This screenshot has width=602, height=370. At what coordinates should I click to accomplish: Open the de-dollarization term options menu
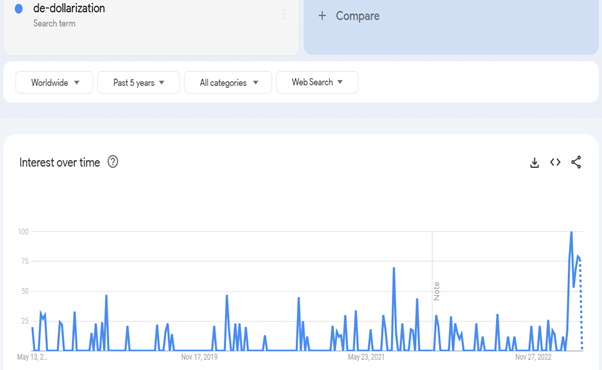(284, 15)
